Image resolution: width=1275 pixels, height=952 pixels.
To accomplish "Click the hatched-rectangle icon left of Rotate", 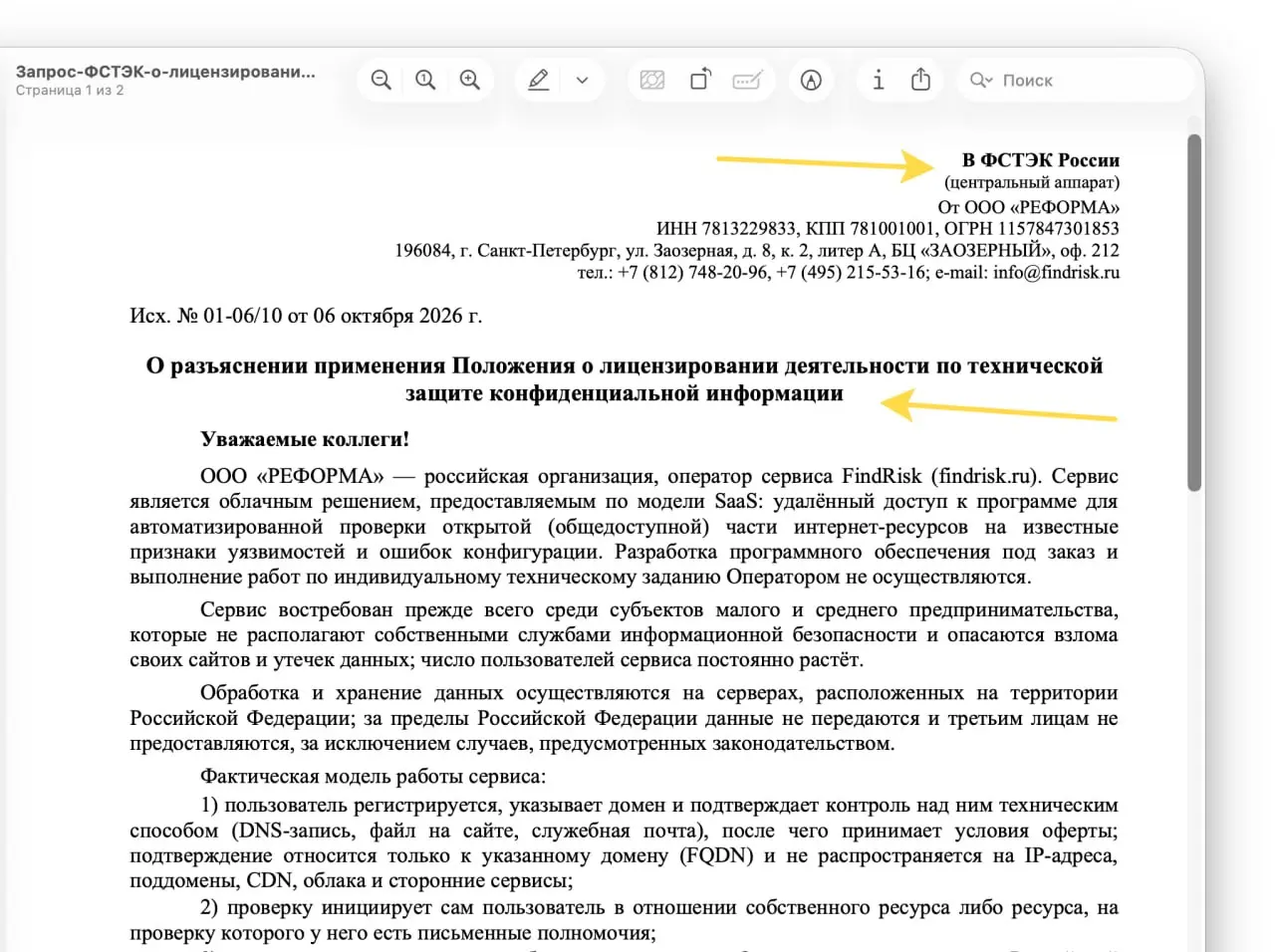I will pyautogui.click(x=652, y=80).
